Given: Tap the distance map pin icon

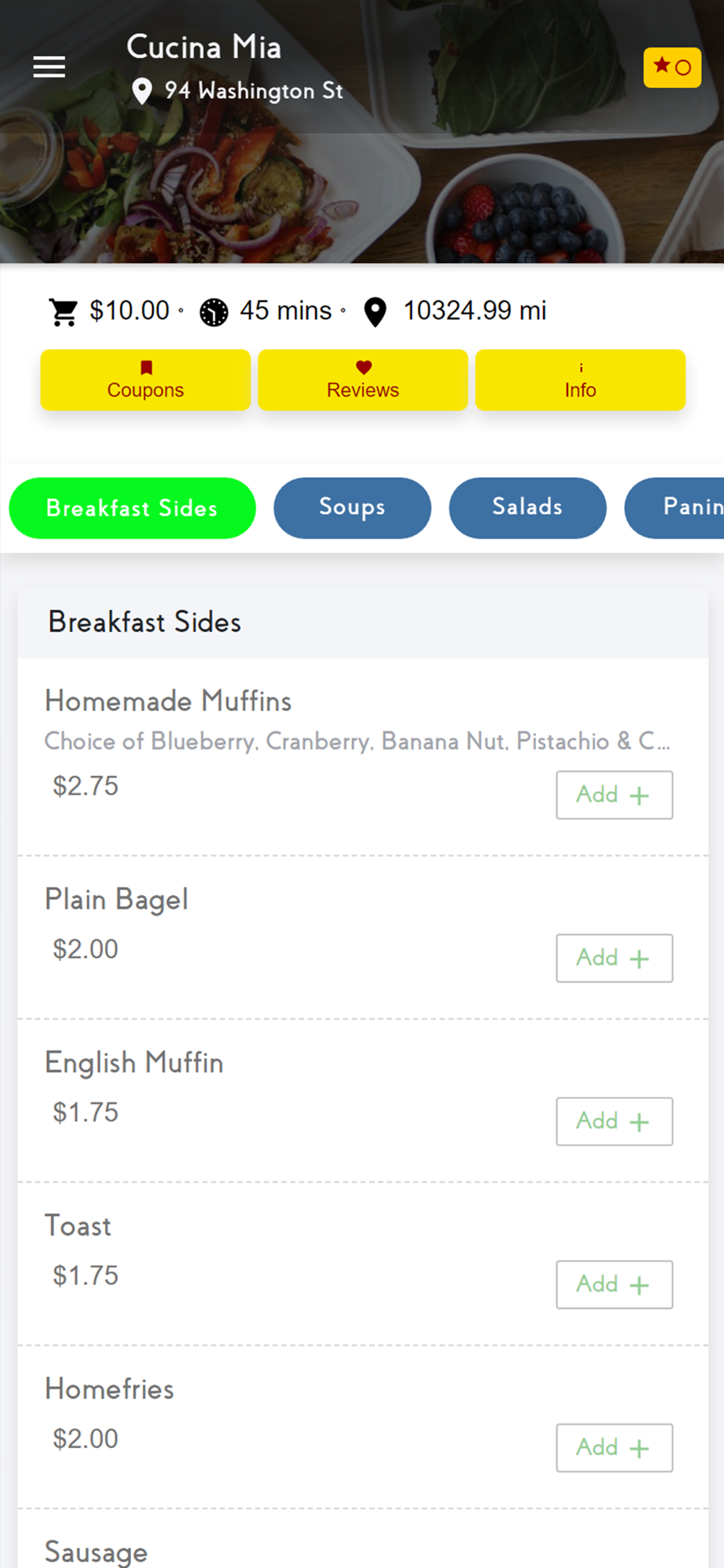Looking at the screenshot, I should tap(375, 312).
